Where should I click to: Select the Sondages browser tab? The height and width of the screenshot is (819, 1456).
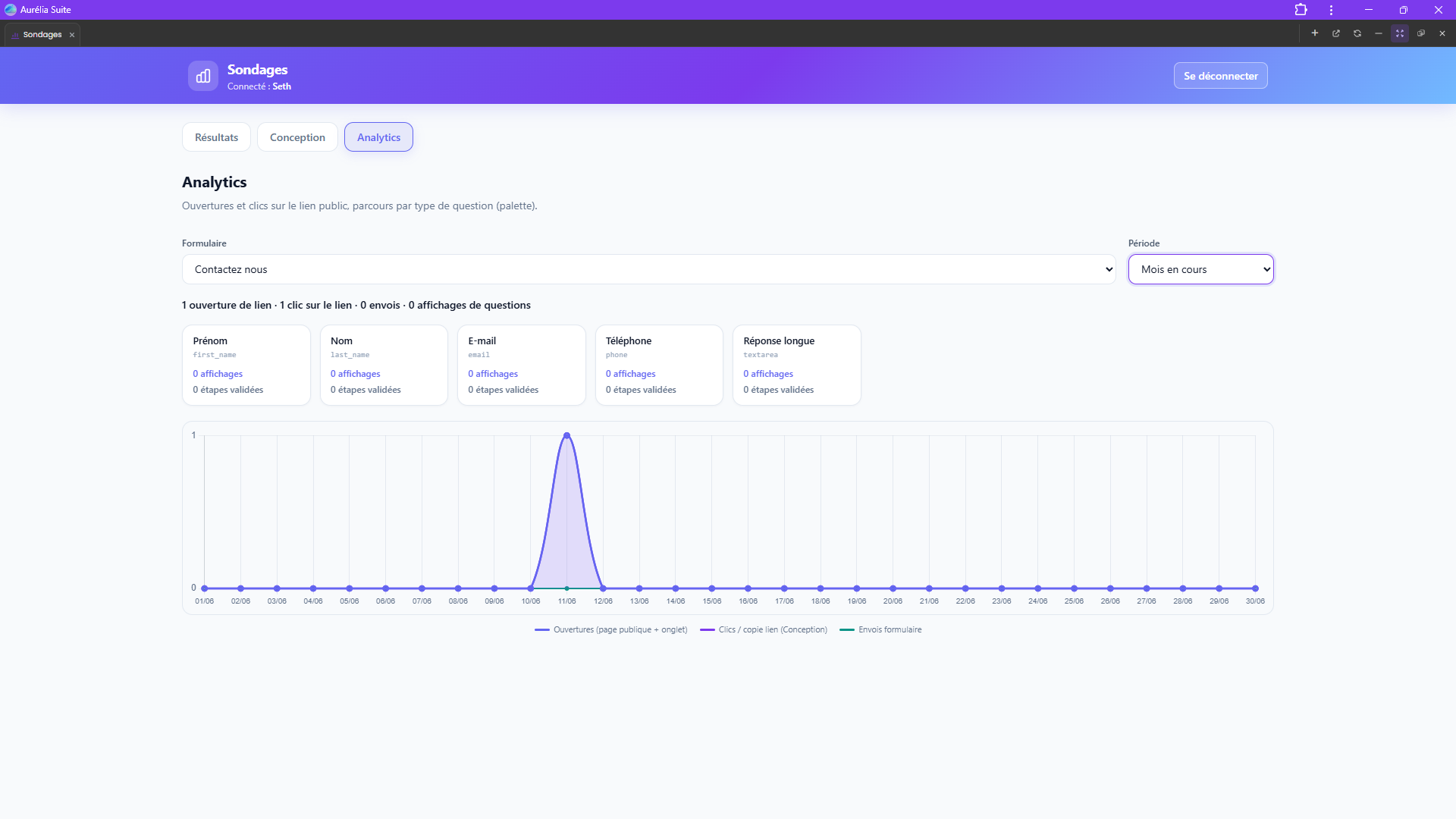pos(42,35)
